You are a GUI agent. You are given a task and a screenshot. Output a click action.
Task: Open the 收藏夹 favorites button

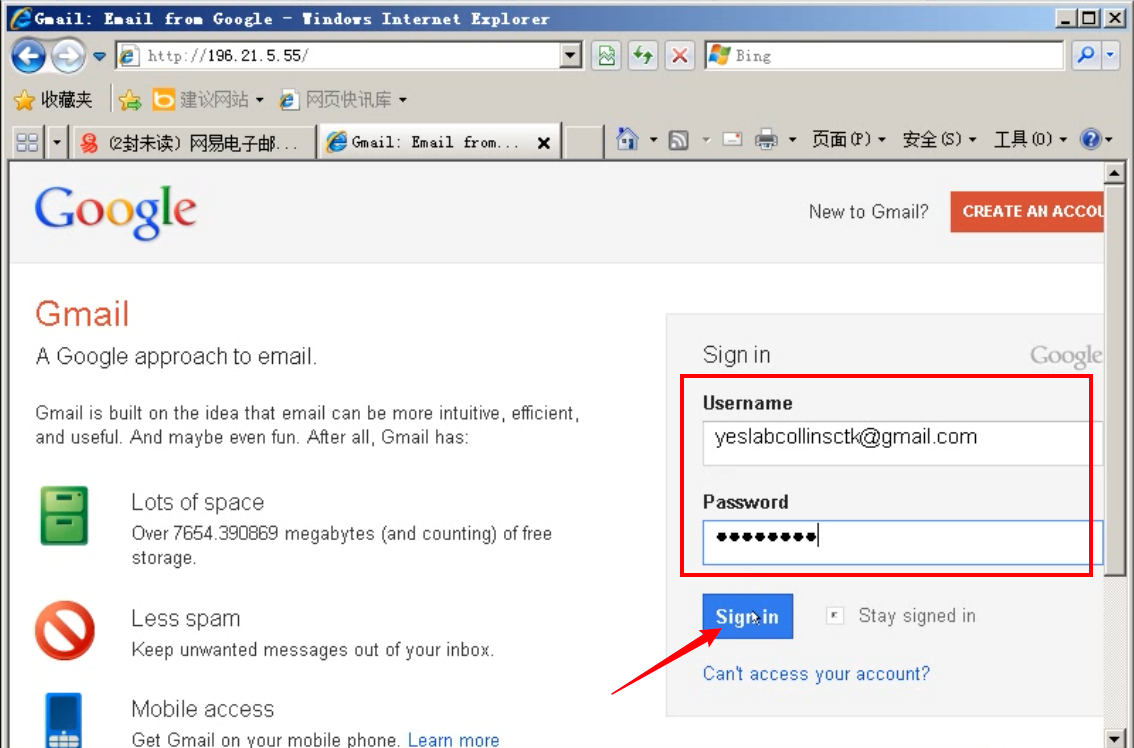(54, 100)
